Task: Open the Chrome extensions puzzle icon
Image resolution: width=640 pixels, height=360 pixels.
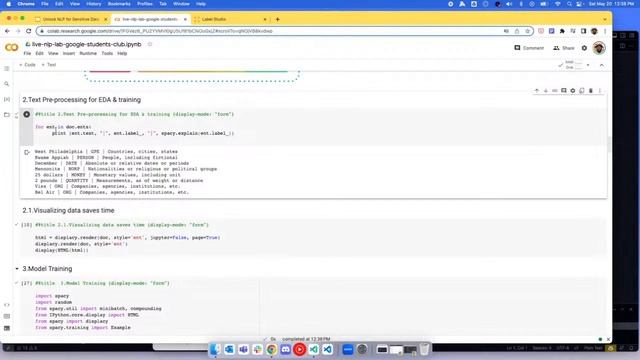Action: (562, 31)
